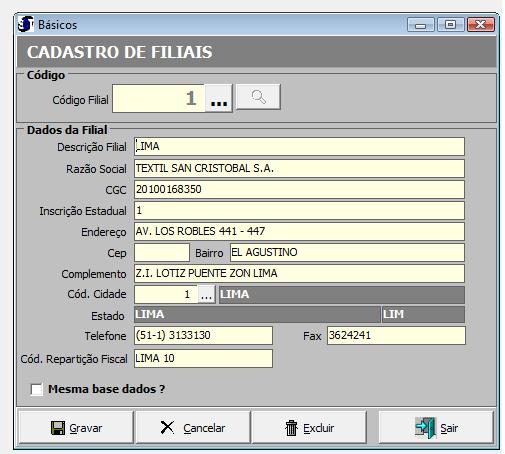Click the Gravar save button
The image size is (505, 454).
[x=76, y=428]
